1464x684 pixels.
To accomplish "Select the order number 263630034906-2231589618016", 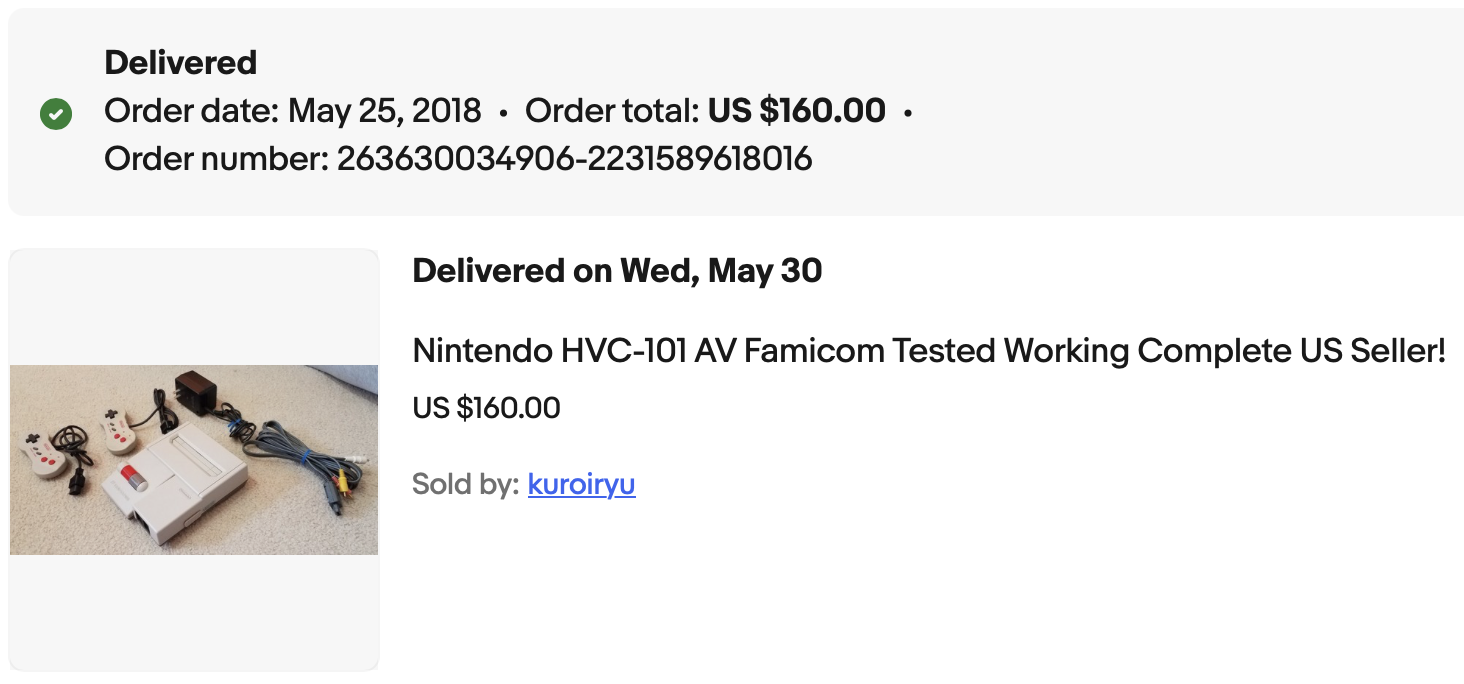I will (x=574, y=158).
